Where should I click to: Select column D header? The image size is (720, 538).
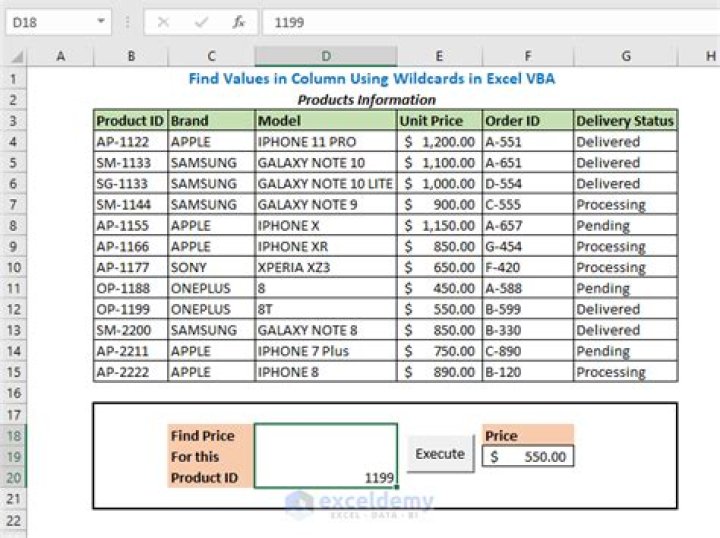point(326,56)
